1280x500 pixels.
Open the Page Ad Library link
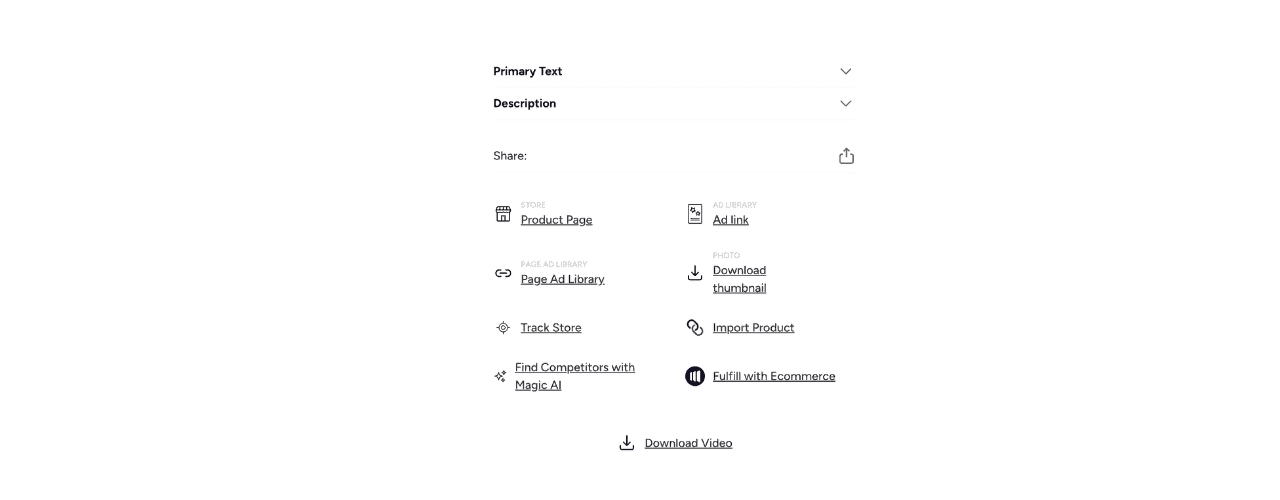tap(562, 279)
